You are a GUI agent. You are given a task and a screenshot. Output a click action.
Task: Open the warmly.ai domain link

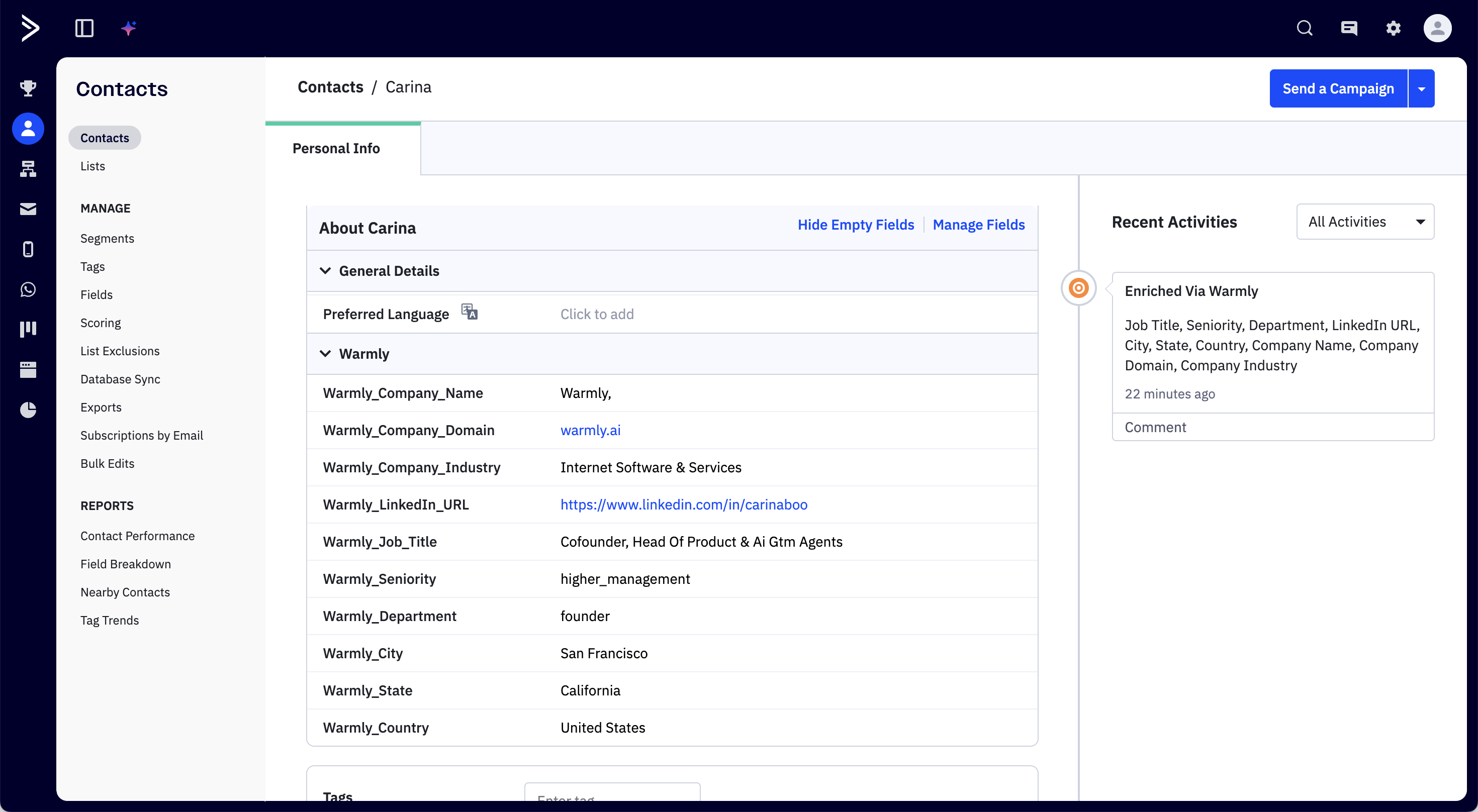point(590,430)
